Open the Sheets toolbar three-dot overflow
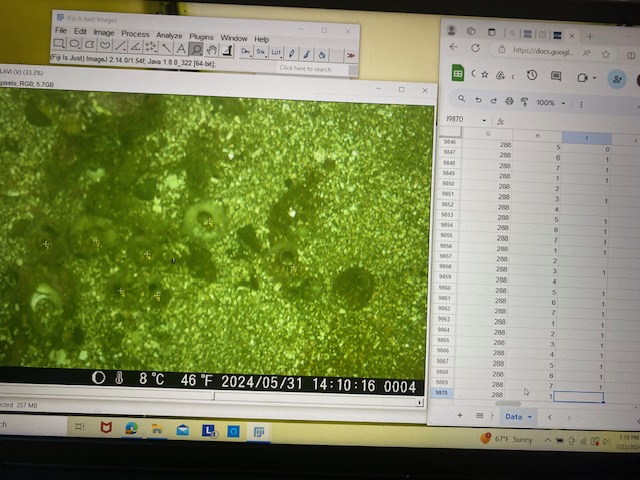 pyautogui.click(x=581, y=104)
